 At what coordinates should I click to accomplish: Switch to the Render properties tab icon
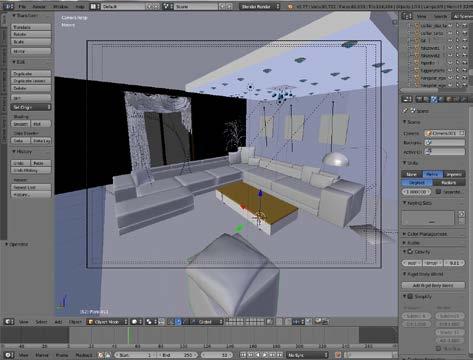click(420, 99)
